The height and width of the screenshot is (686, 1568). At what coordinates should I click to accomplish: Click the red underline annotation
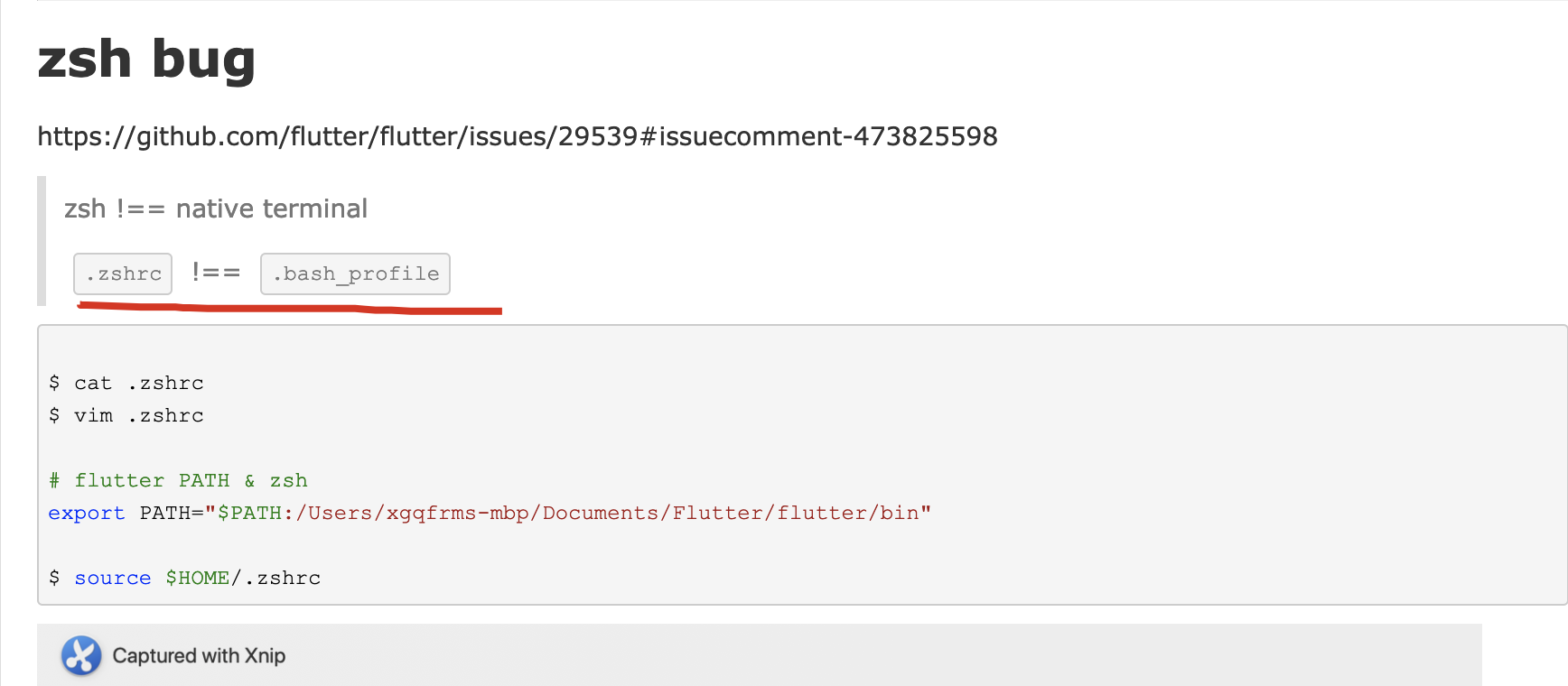click(289, 309)
